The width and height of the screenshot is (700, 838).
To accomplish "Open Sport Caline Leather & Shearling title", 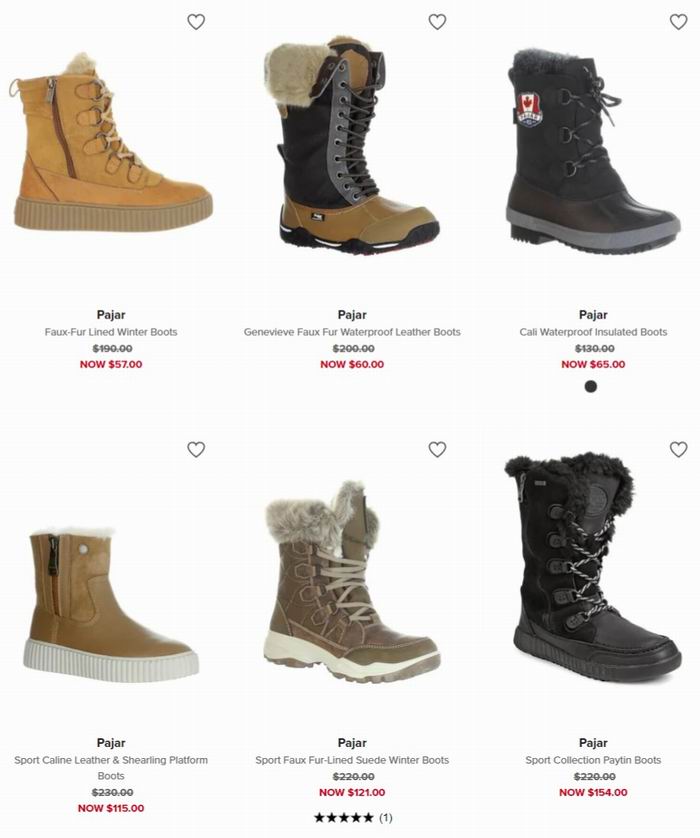I will tap(111, 767).
